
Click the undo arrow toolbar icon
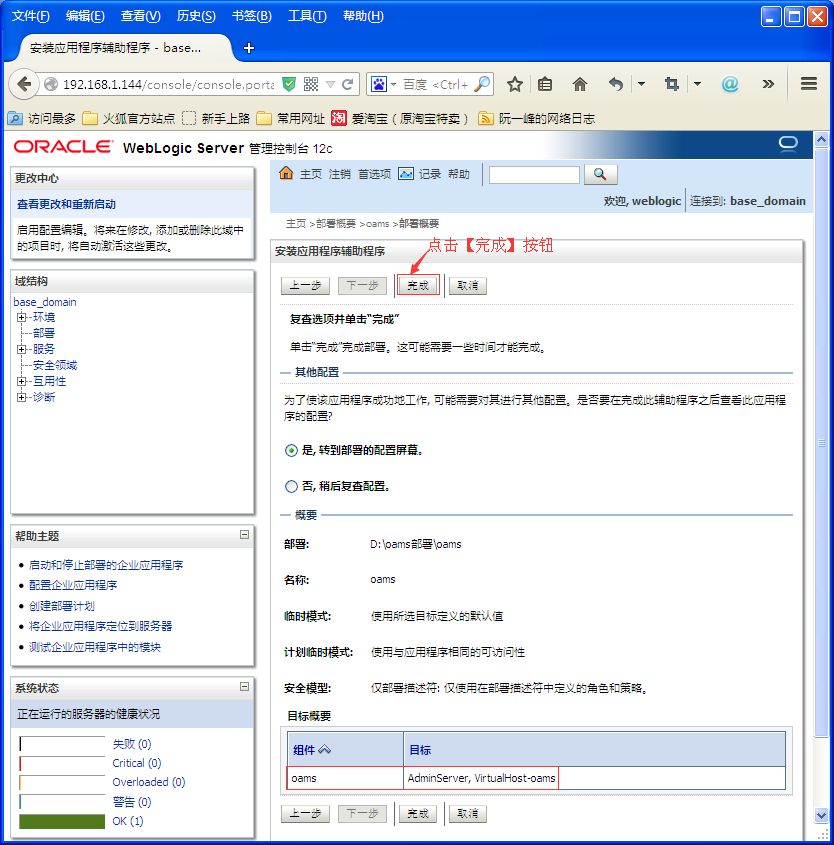[615, 84]
